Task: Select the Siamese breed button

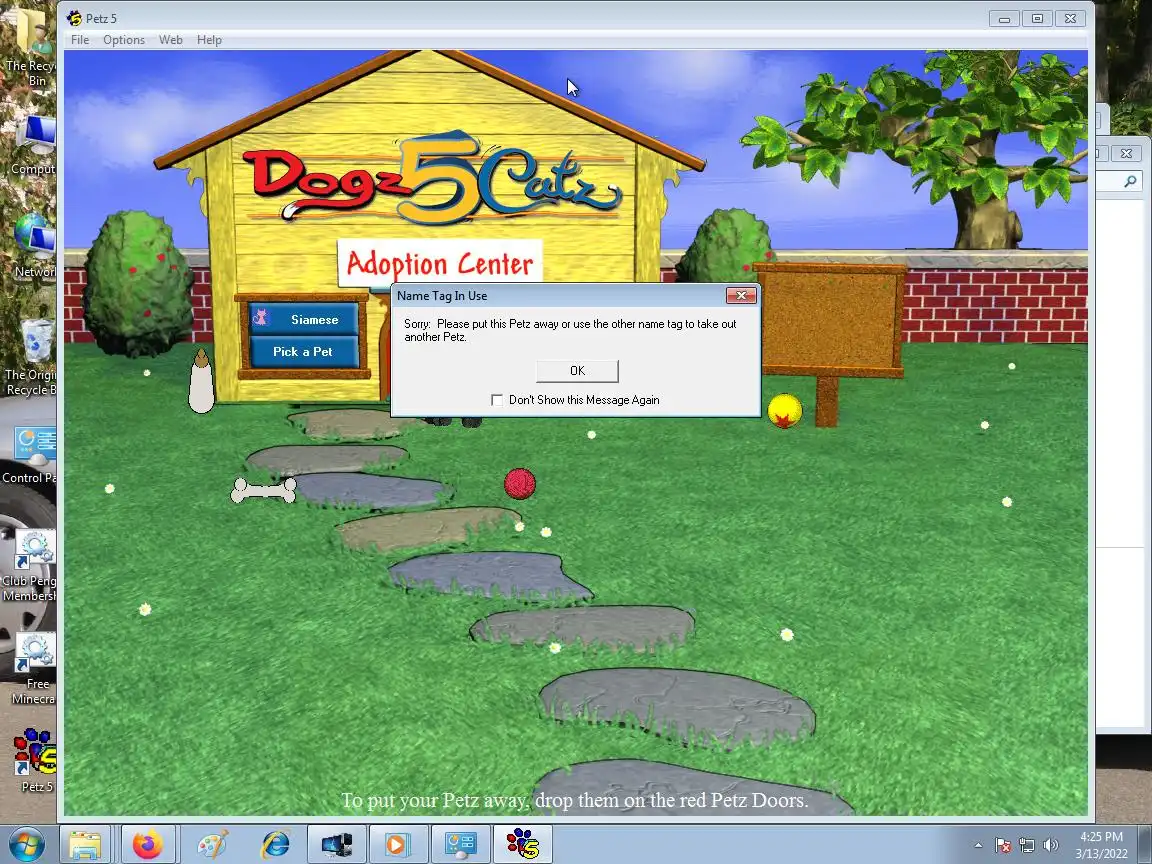Action: 303,320
